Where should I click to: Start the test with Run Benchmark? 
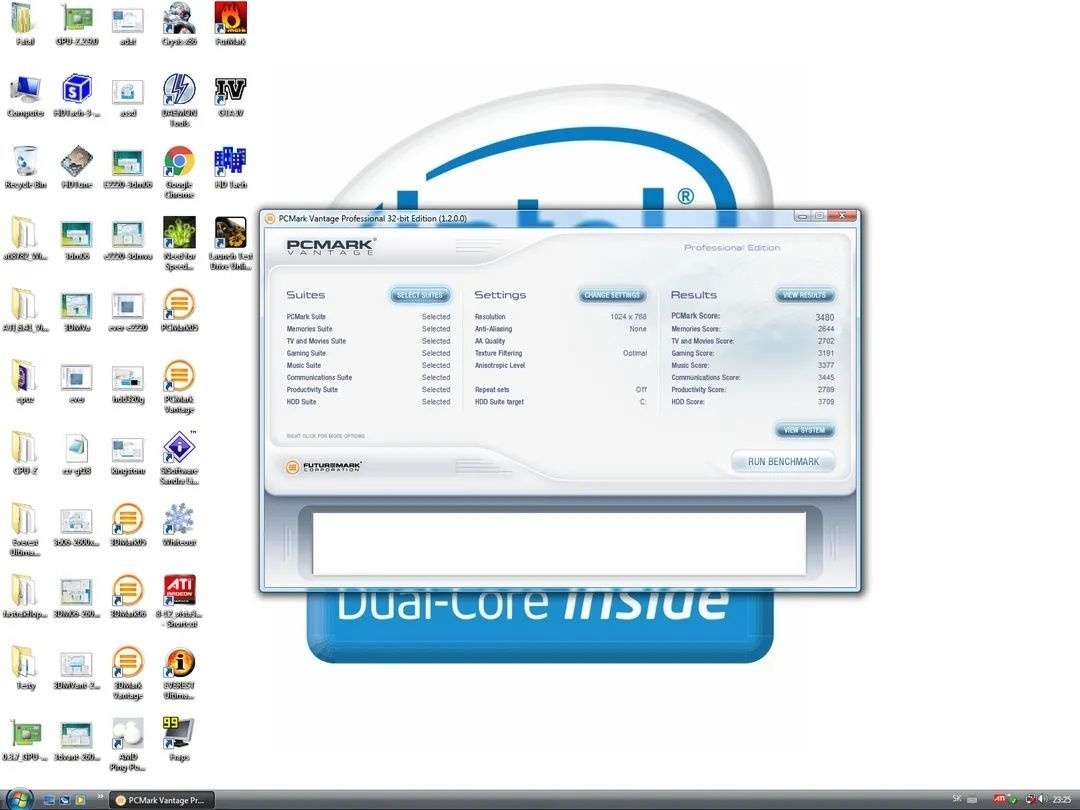pos(783,461)
